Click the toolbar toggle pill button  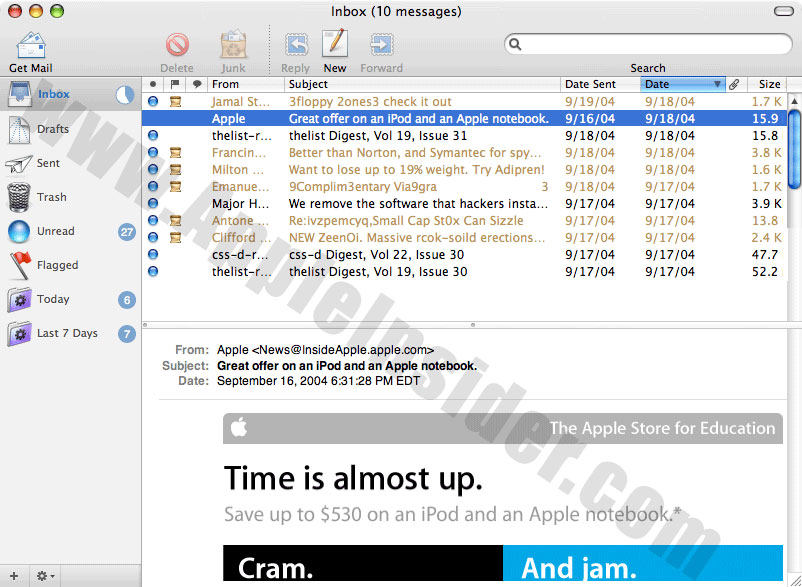click(x=783, y=11)
